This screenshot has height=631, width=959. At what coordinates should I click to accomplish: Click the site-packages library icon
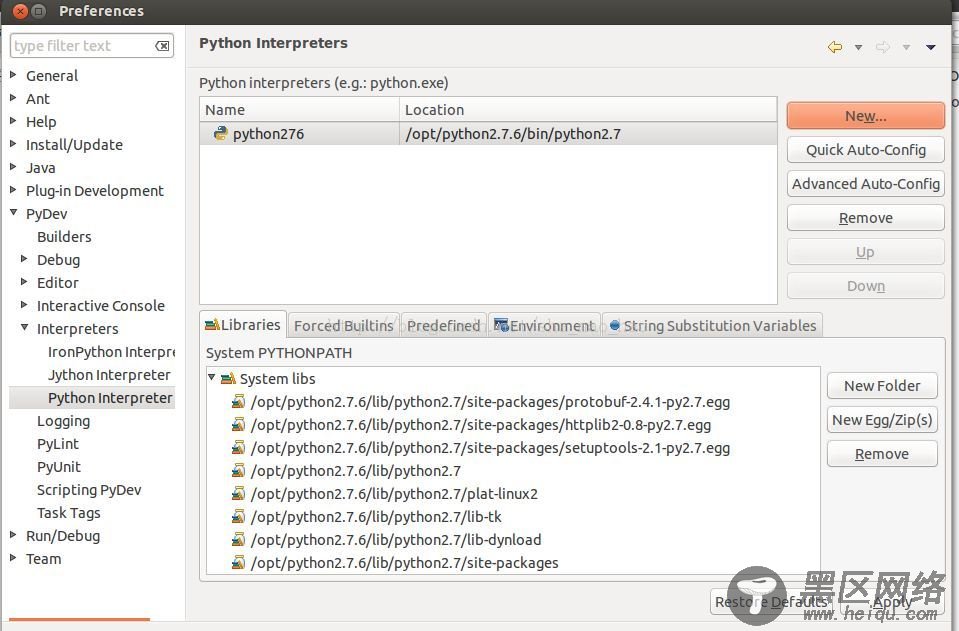point(238,563)
